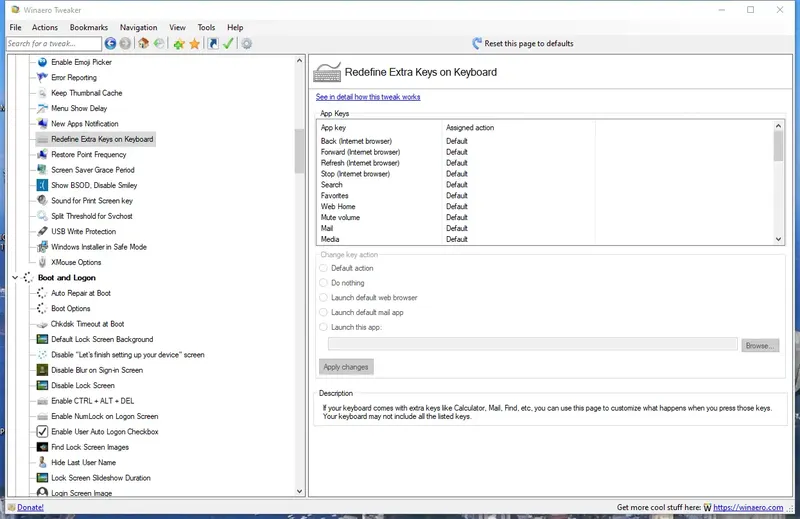Click the Restore Point Frequency icon
800x519 pixels.
tap(42, 154)
